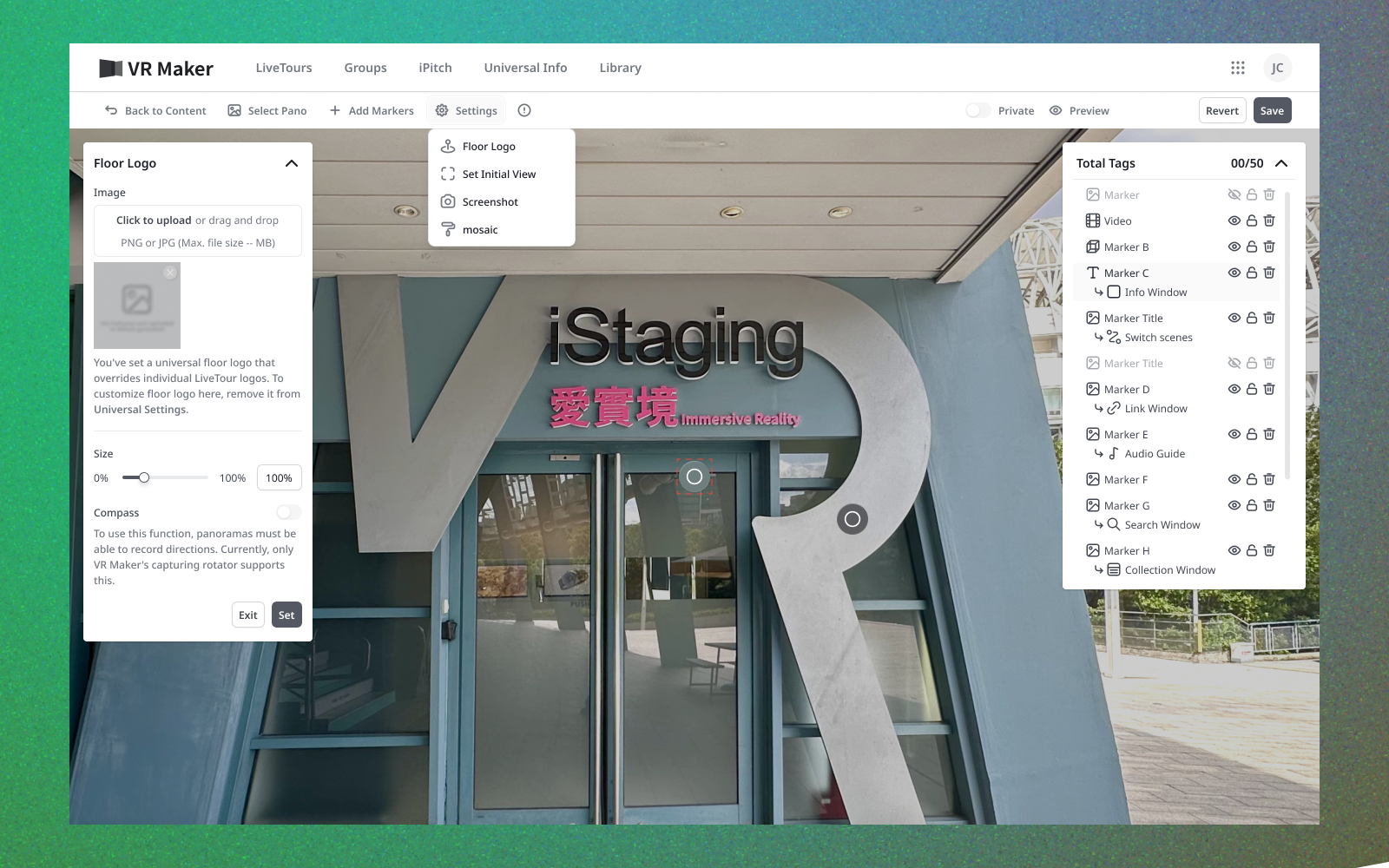1389x868 pixels.
Task: Click the info circle icon beside Settings
Action: click(524, 110)
